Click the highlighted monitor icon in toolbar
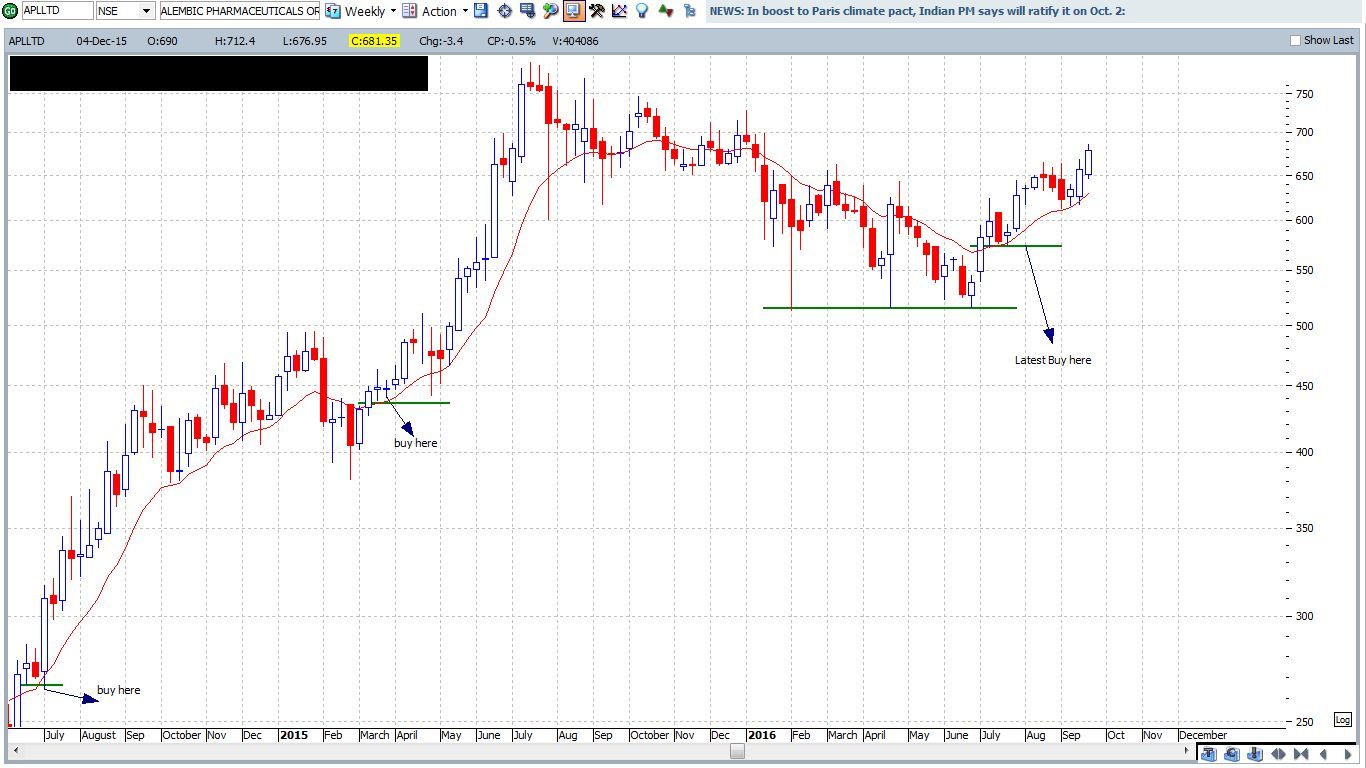Screen dimensions: 1366x768 [x=573, y=11]
